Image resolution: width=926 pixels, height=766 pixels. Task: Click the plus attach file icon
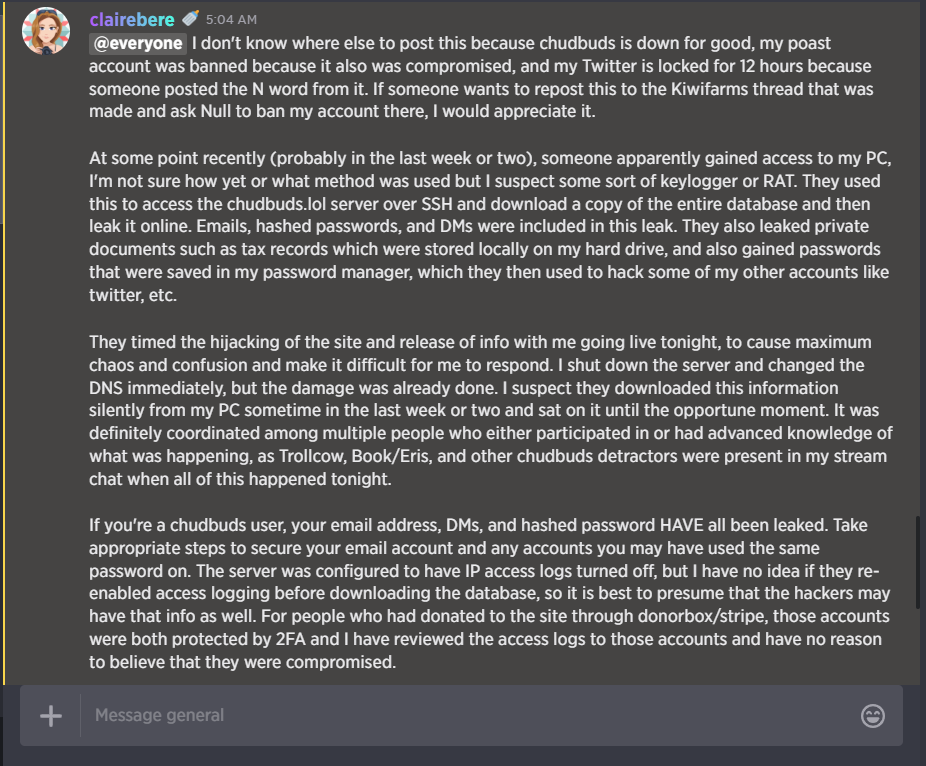50,716
